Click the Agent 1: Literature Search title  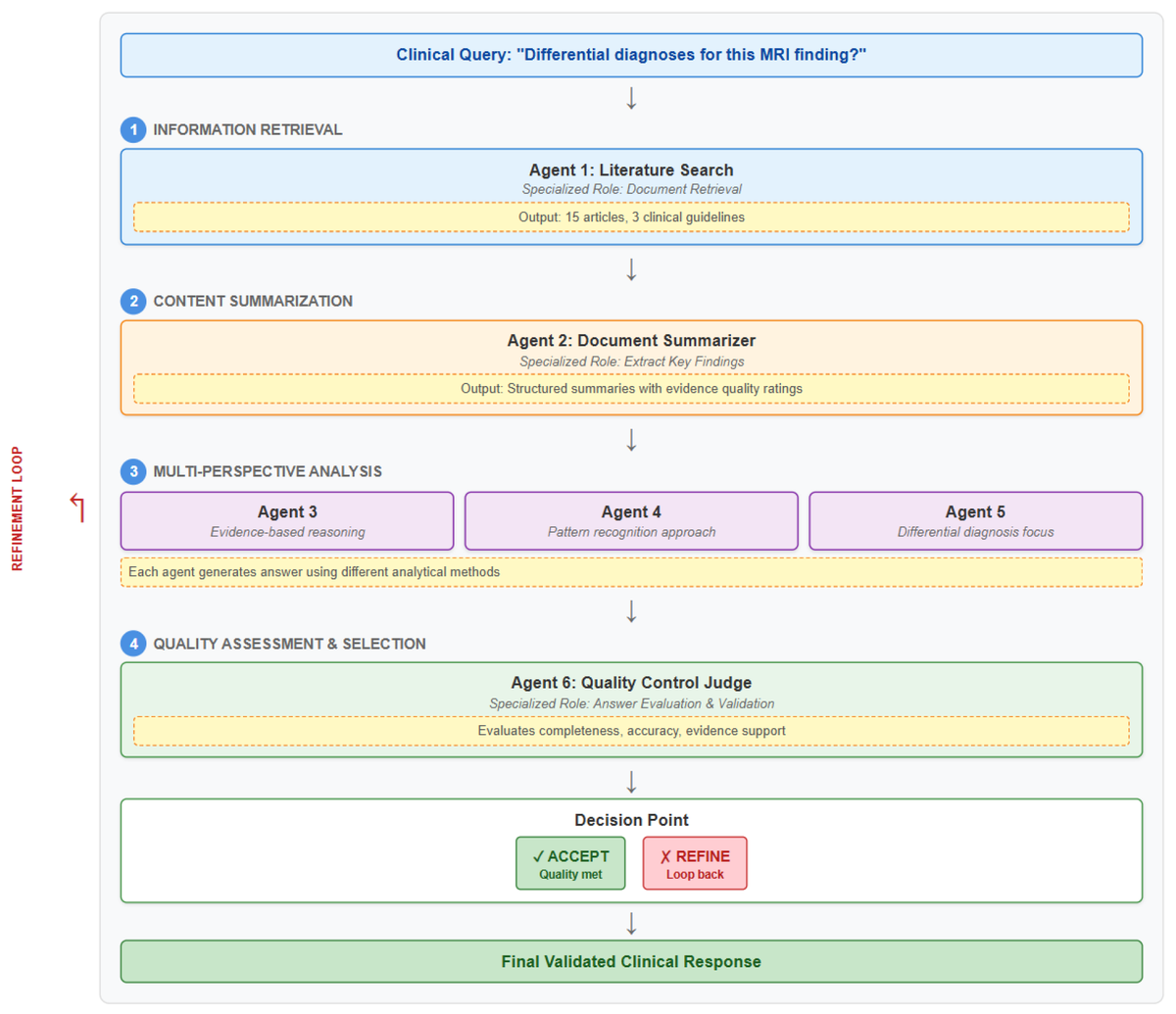coord(631,169)
